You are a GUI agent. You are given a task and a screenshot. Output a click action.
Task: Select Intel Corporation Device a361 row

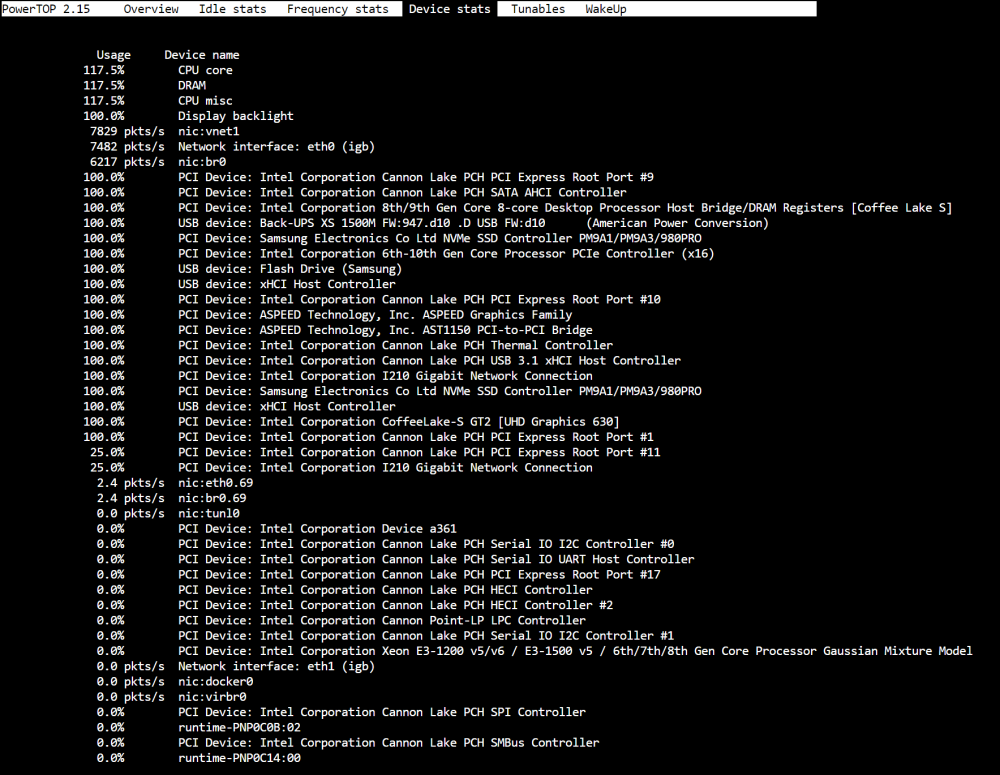pyautogui.click(x=277, y=529)
